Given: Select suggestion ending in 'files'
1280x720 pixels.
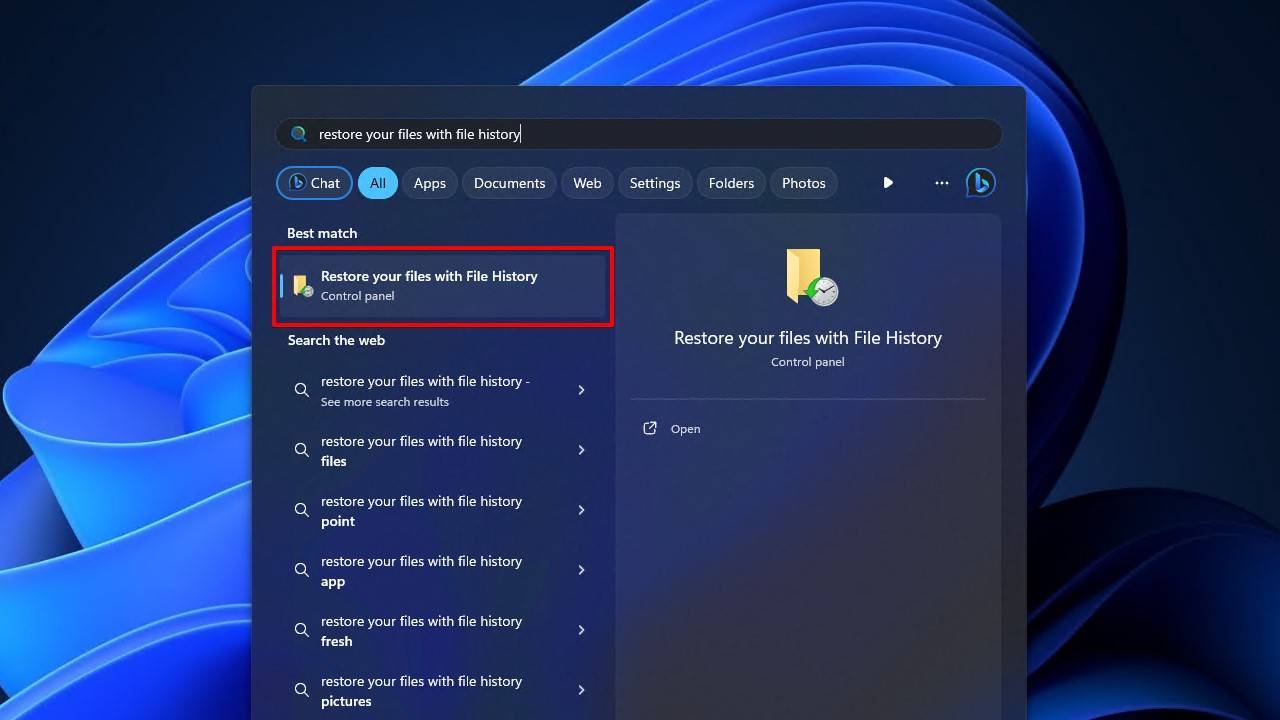Looking at the screenshot, I should coord(443,450).
